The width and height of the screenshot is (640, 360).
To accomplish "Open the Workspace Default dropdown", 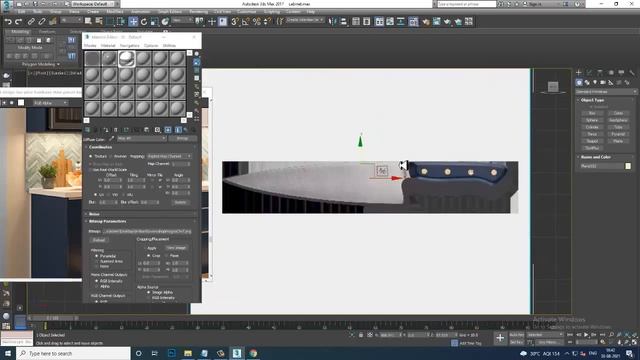I will (92, 4).
